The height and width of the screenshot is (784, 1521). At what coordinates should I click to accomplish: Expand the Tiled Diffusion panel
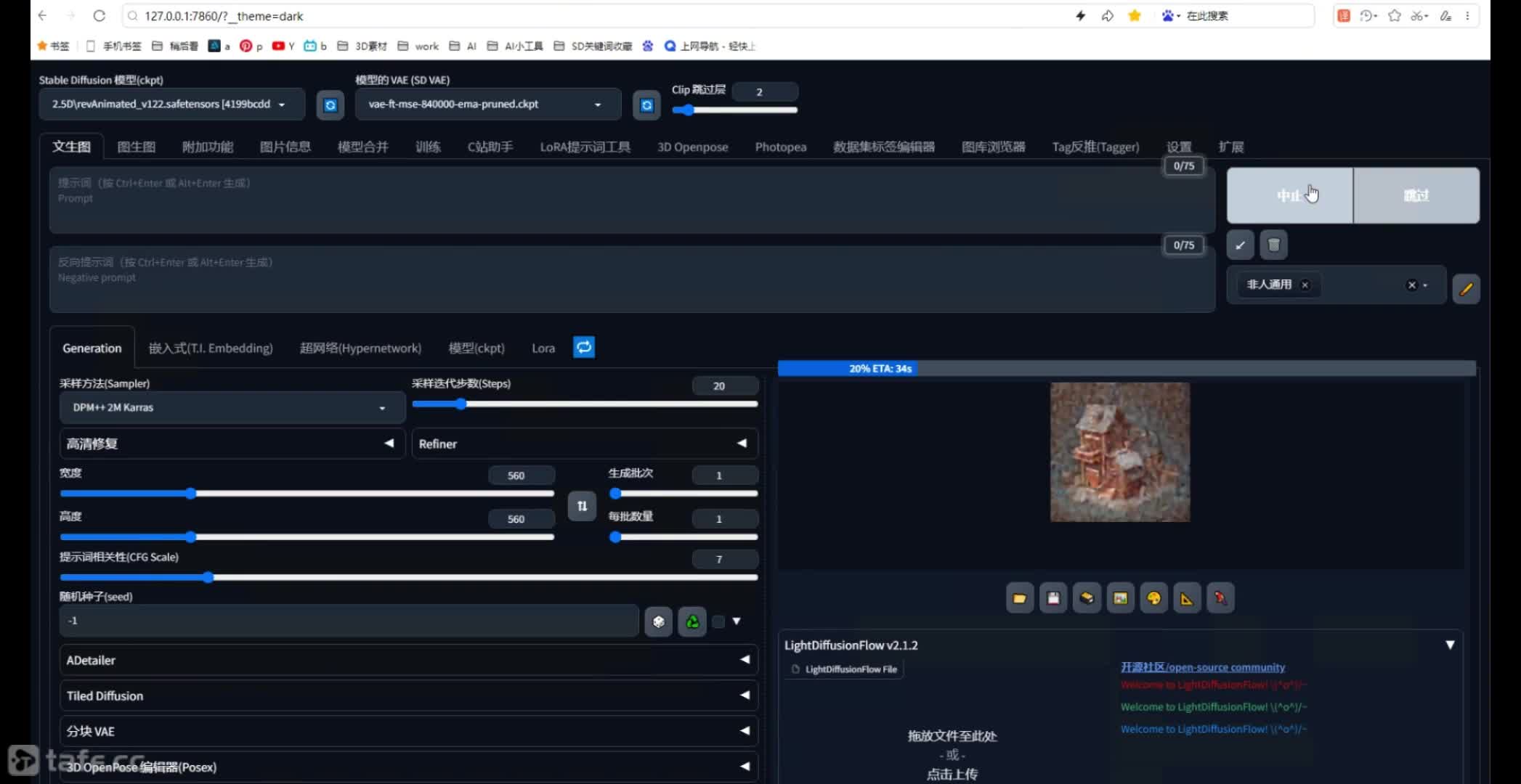[x=409, y=695]
